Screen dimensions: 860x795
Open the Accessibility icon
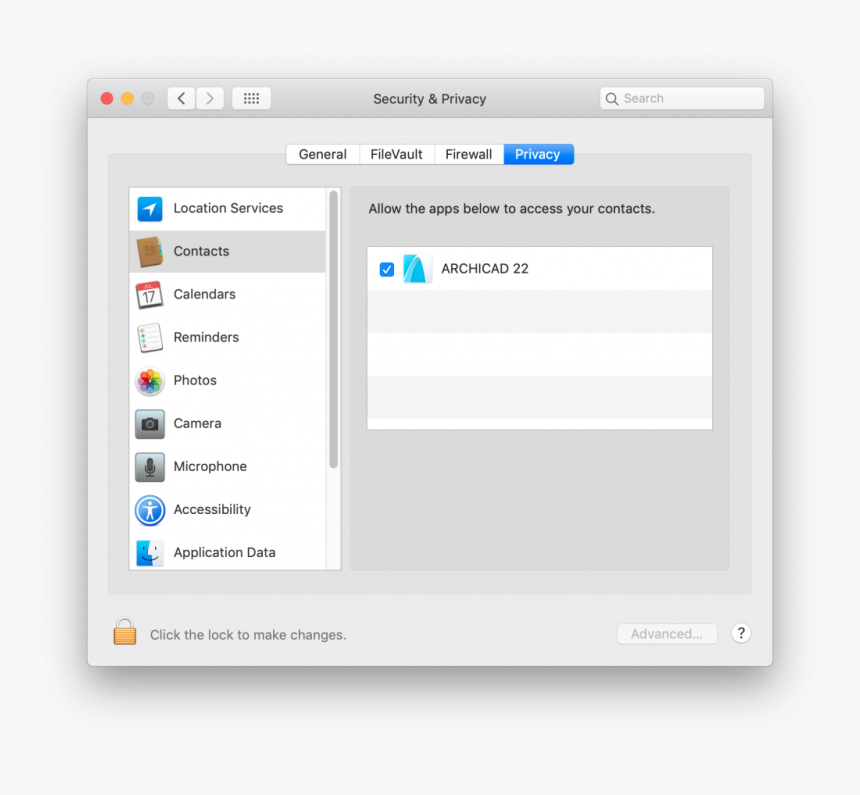pyautogui.click(x=149, y=510)
